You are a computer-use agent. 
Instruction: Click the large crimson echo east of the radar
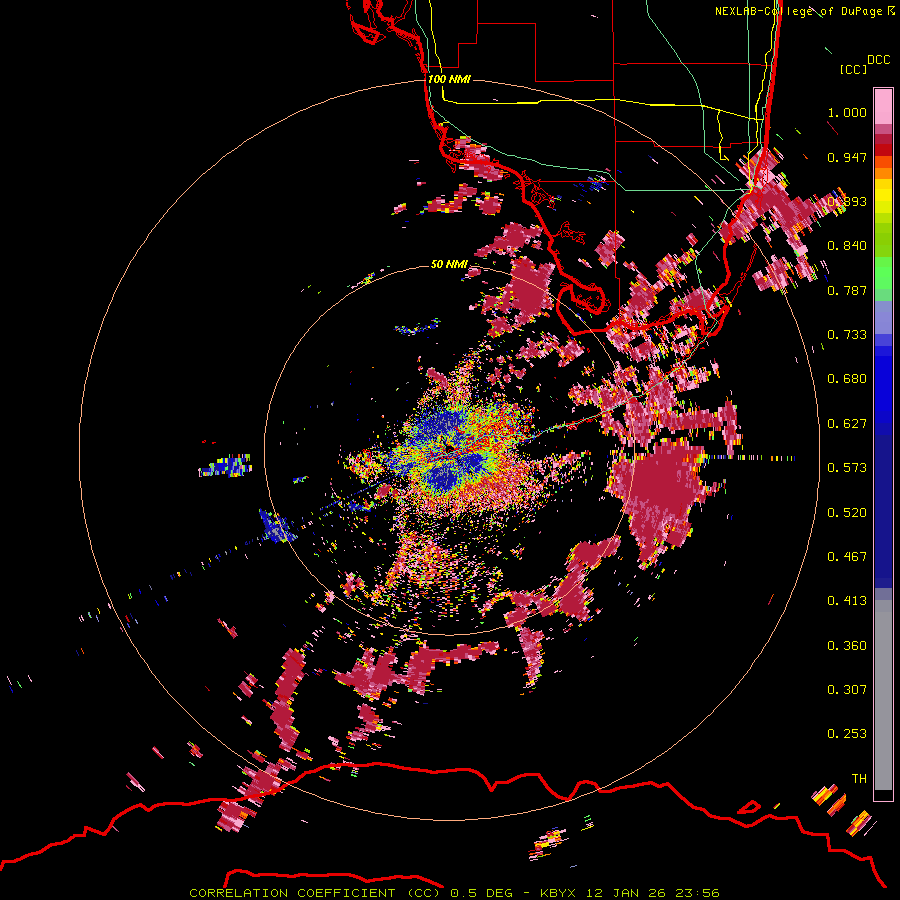coord(660,494)
